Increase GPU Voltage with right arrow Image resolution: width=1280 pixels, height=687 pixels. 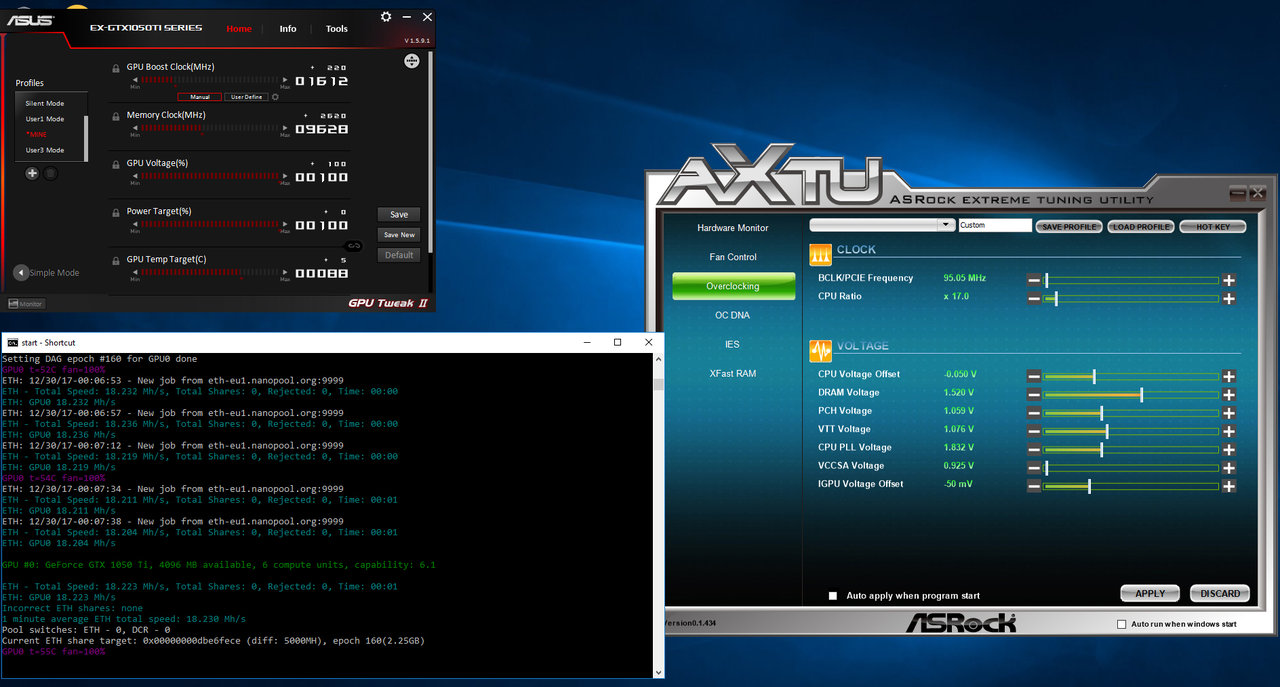[x=287, y=176]
